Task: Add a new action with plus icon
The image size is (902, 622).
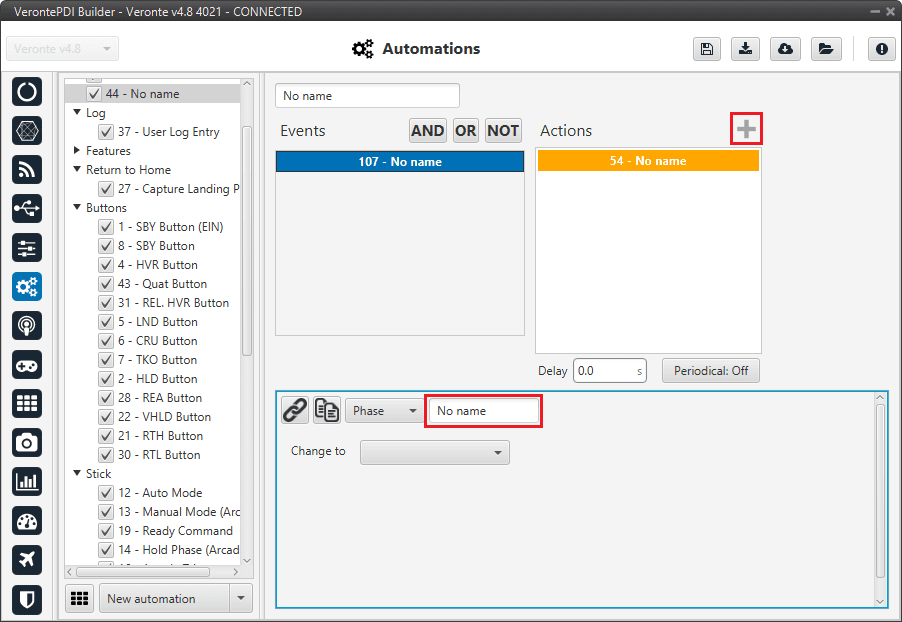Action: pyautogui.click(x=746, y=129)
